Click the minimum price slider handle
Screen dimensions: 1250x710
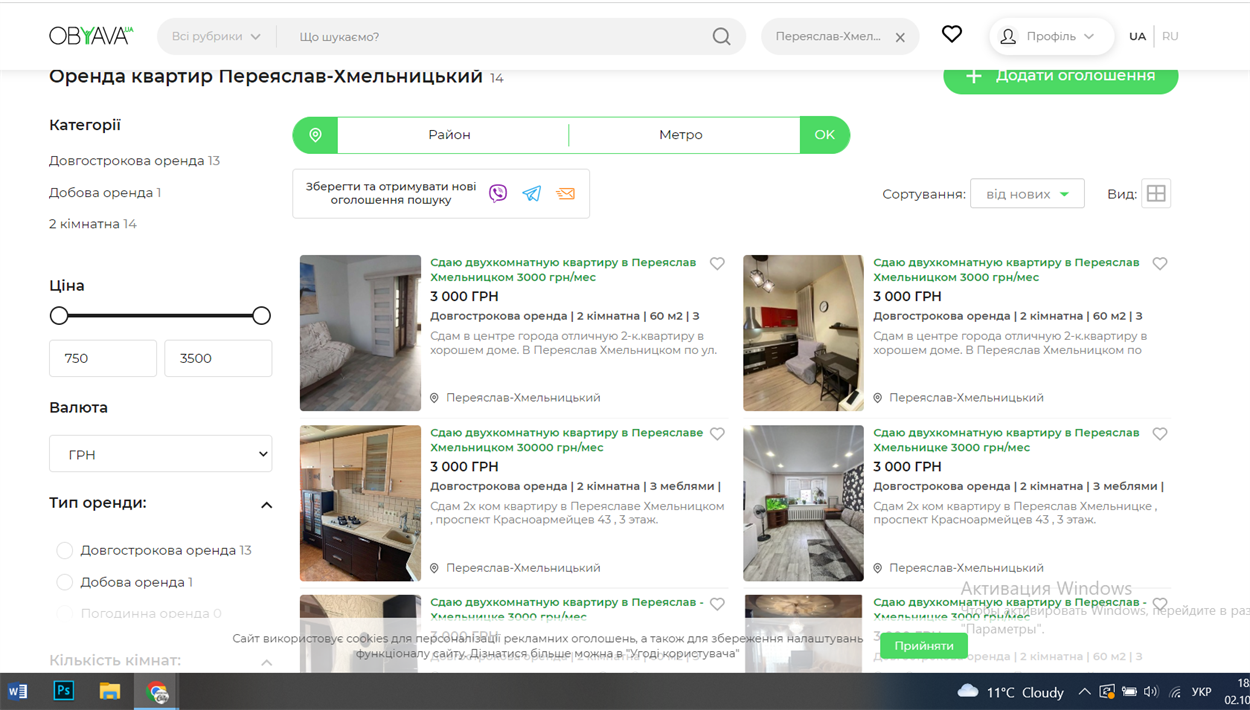pos(59,316)
